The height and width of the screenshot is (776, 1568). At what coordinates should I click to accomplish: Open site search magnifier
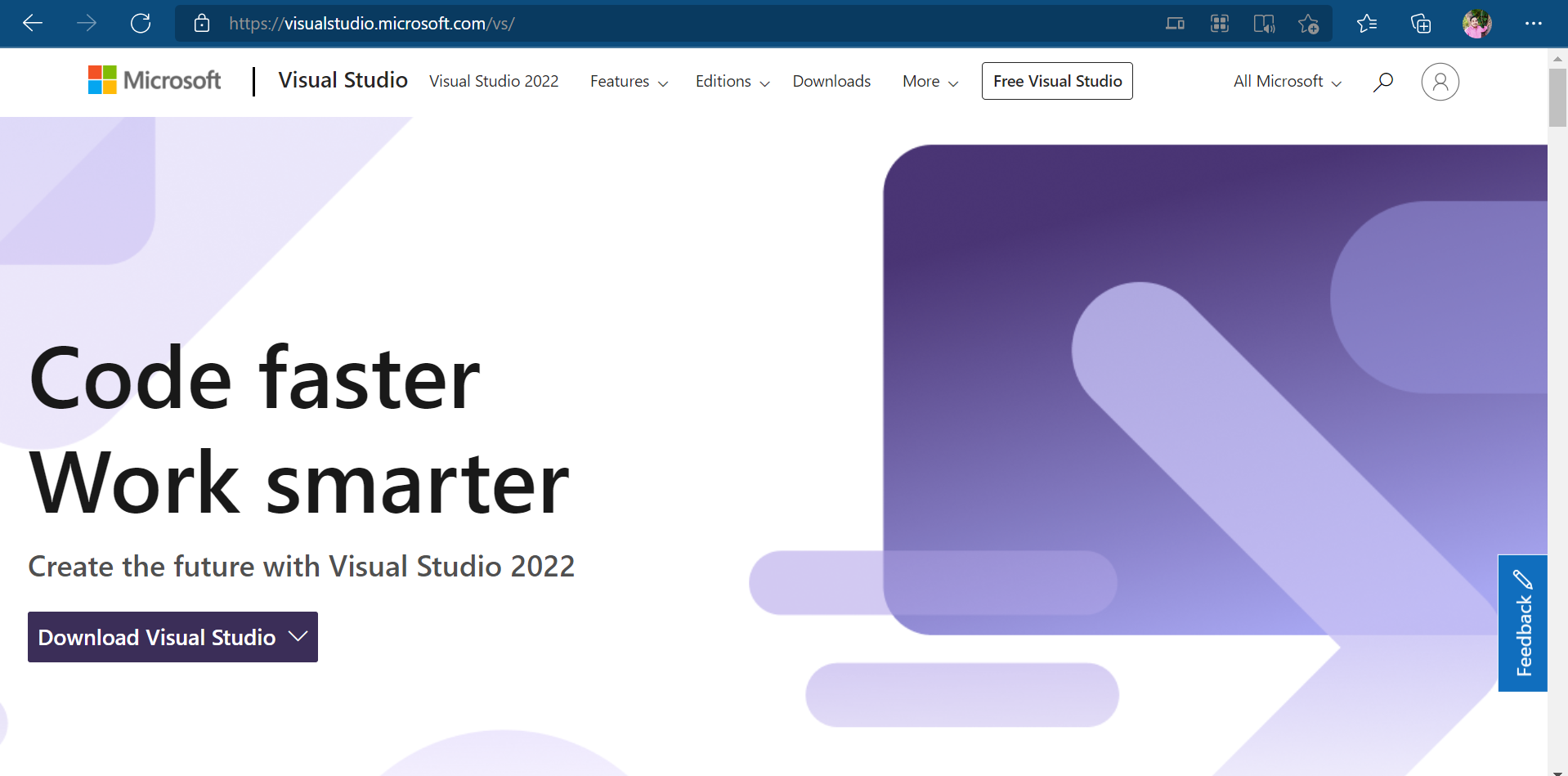pos(1383,82)
